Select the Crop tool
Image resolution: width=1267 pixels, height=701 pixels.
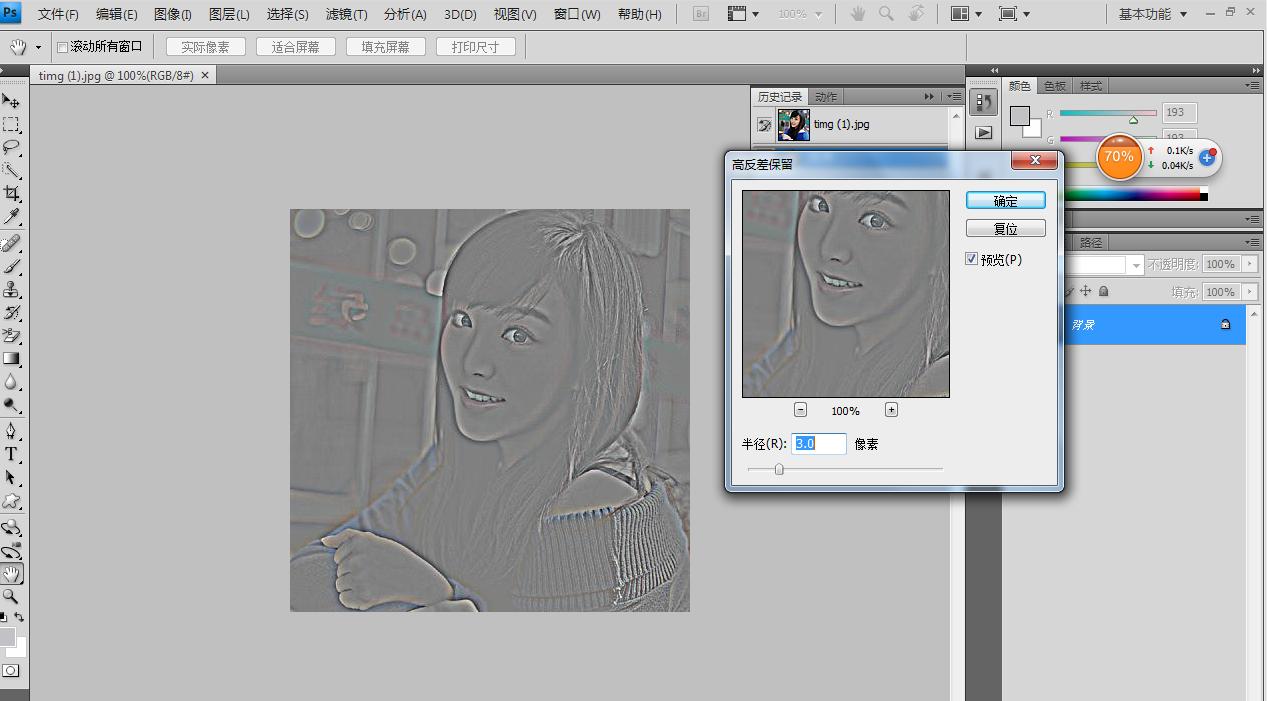tap(11, 193)
